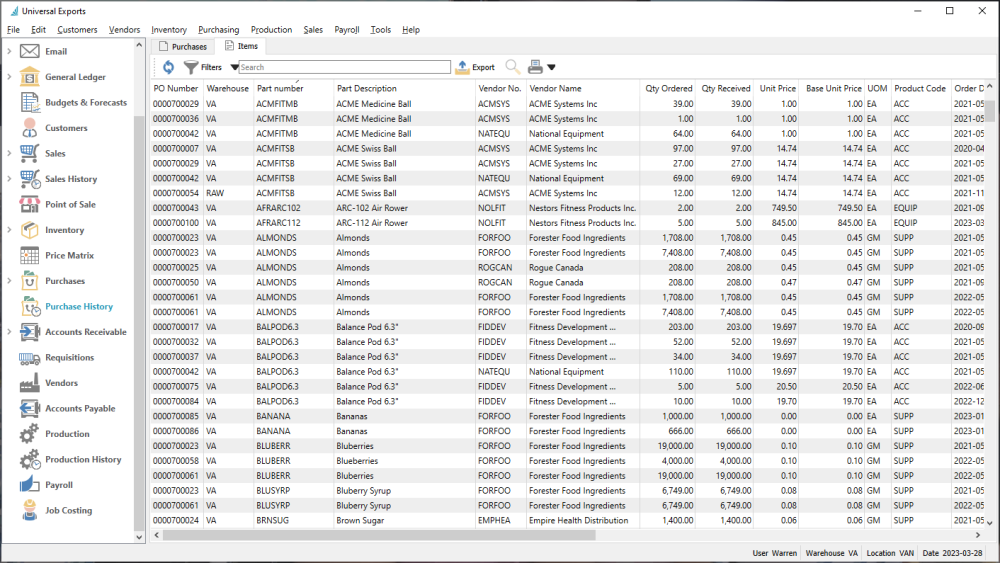Image resolution: width=1000 pixels, height=563 pixels.
Task: Focus the Search input field
Action: click(344, 67)
